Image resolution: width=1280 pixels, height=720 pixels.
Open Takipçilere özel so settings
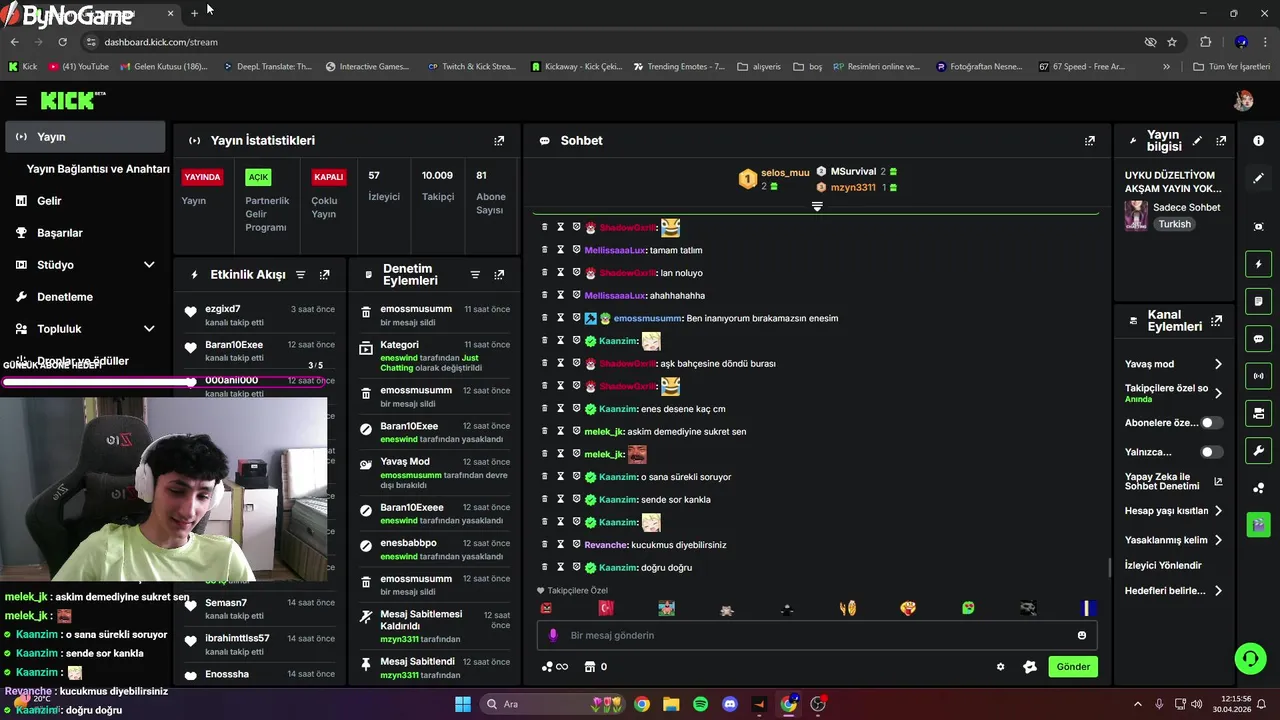point(1173,393)
